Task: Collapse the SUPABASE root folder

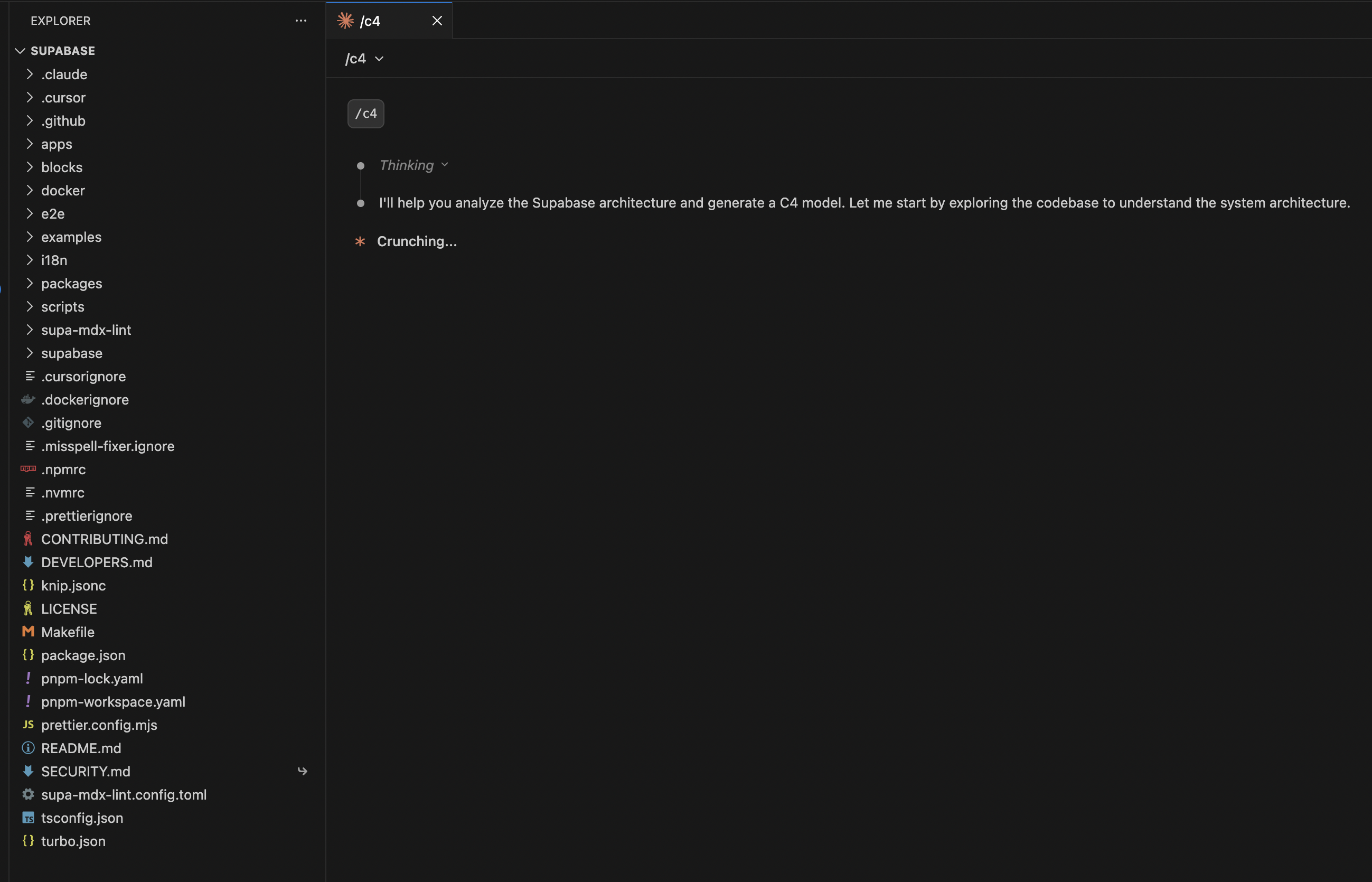Action: (x=20, y=51)
